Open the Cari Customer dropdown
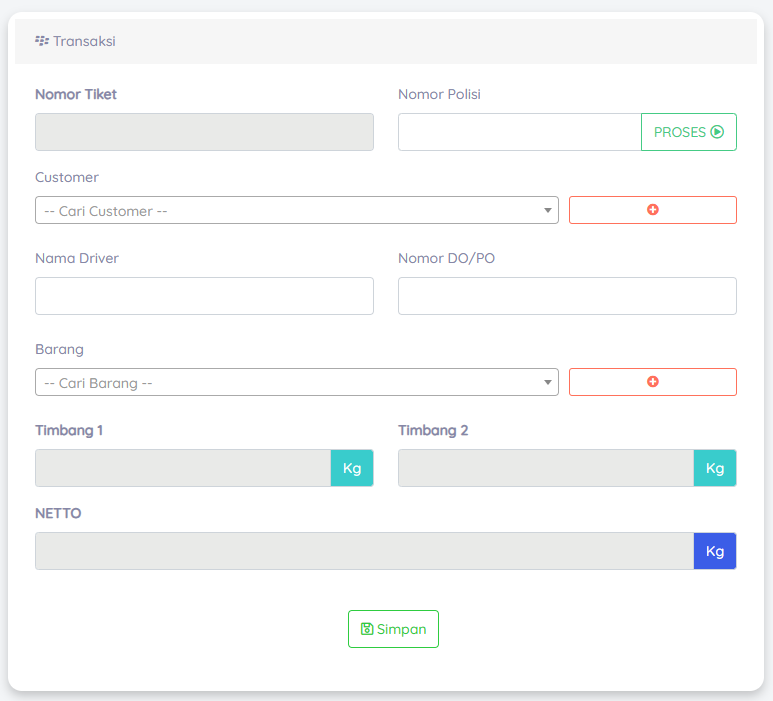This screenshot has width=773, height=701. tap(297, 210)
